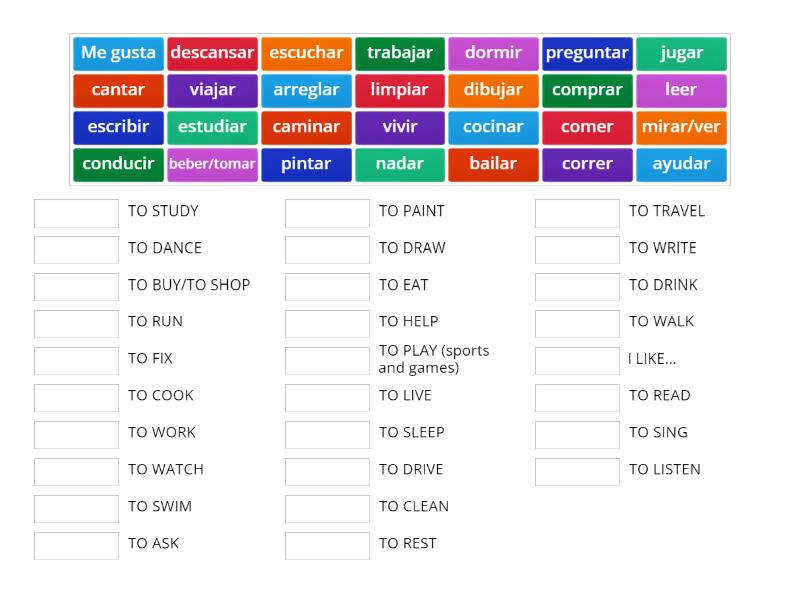Image resolution: width=800 pixels, height=600 pixels.
Task: Select the "Me gusta" tile
Action: tap(118, 53)
